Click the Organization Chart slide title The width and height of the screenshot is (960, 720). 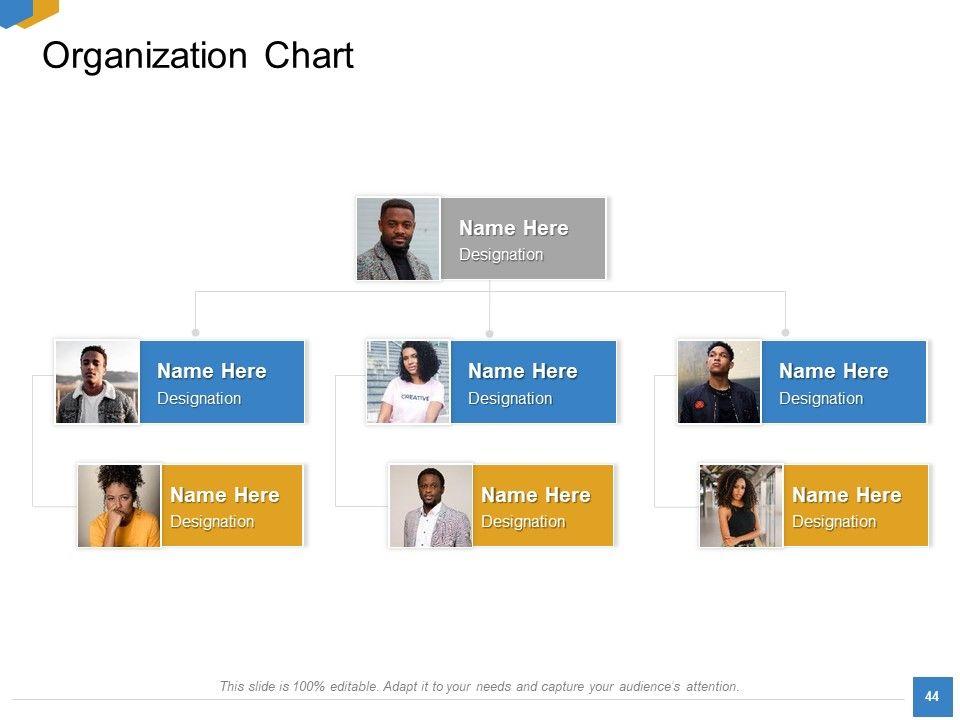[198, 56]
